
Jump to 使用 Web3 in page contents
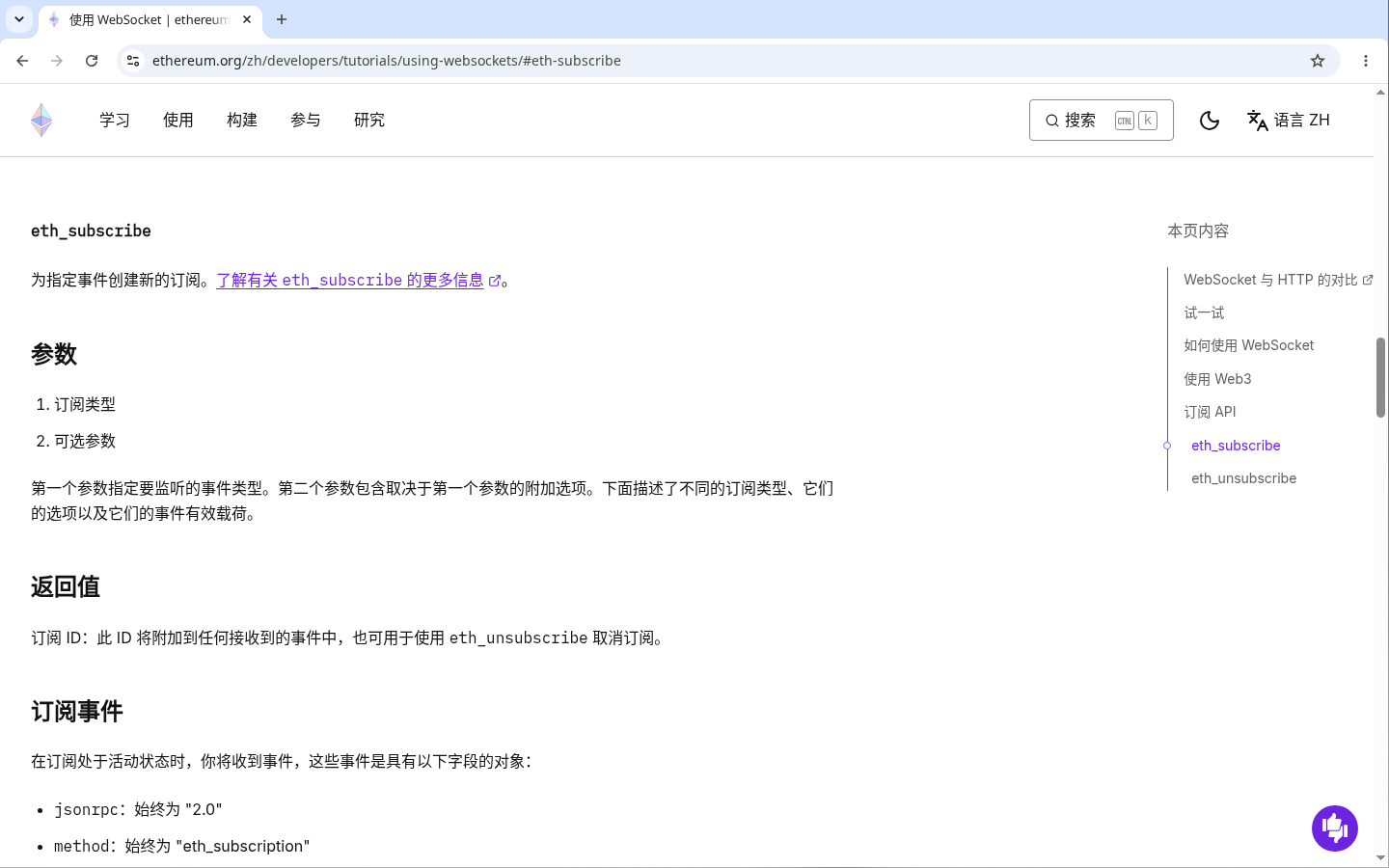pos(1217,379)
